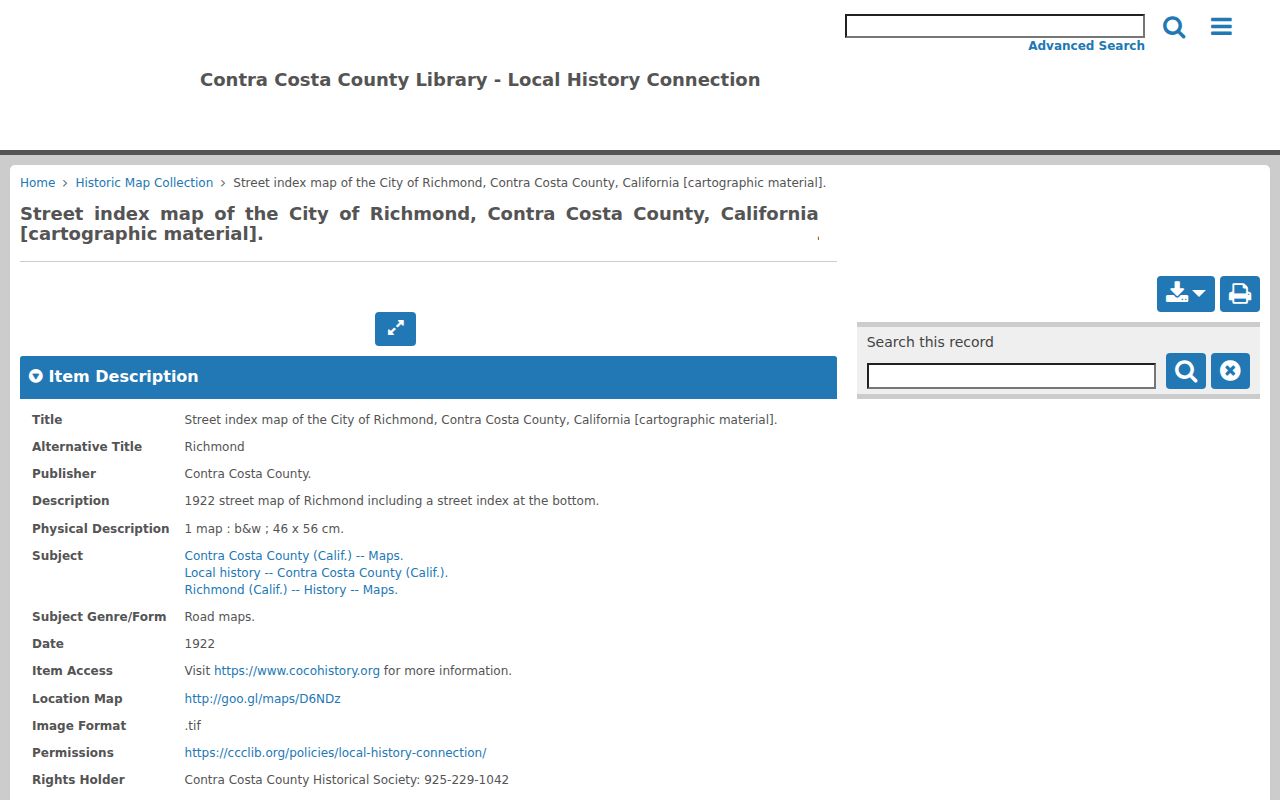Click the Date value '1922'

click(199, 644)
